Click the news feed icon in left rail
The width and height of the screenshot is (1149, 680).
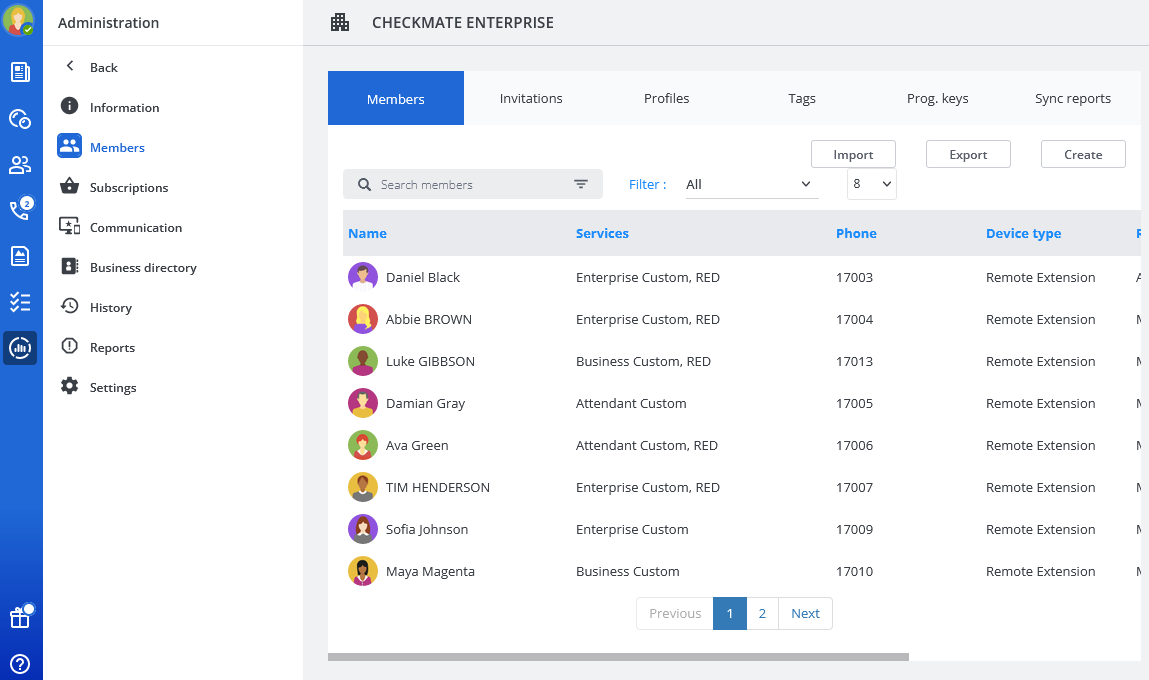tap(20, 72)
